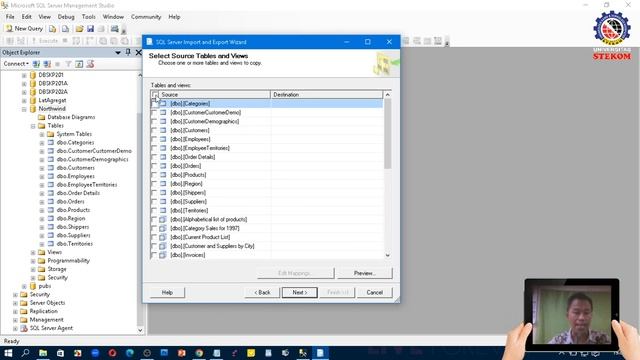Check the [dbo].[Products] checkbox
Image resolution: width=640 pixels, height=360 pixels.
click(154, 175)
